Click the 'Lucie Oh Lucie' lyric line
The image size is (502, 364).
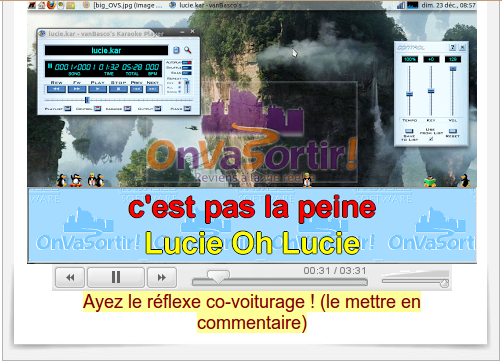pyautogui.click(x=252, y=243)
